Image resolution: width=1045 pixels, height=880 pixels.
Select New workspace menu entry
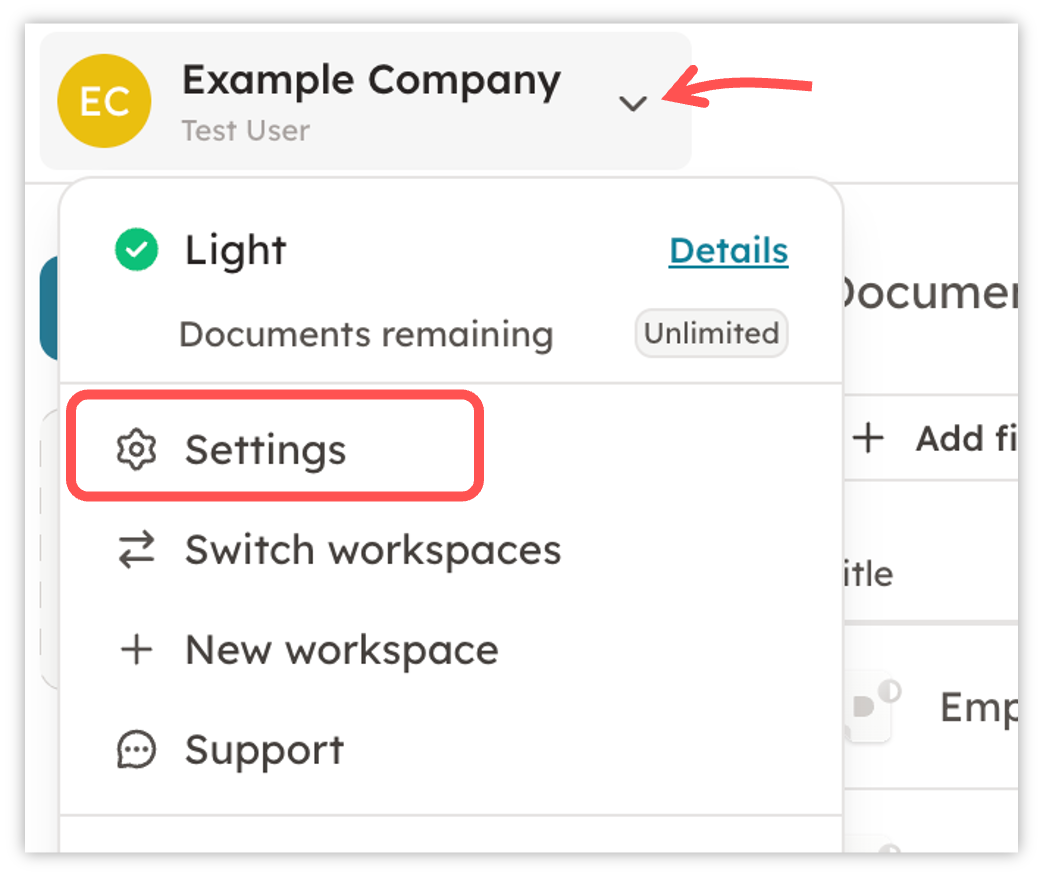pos(309,649)
